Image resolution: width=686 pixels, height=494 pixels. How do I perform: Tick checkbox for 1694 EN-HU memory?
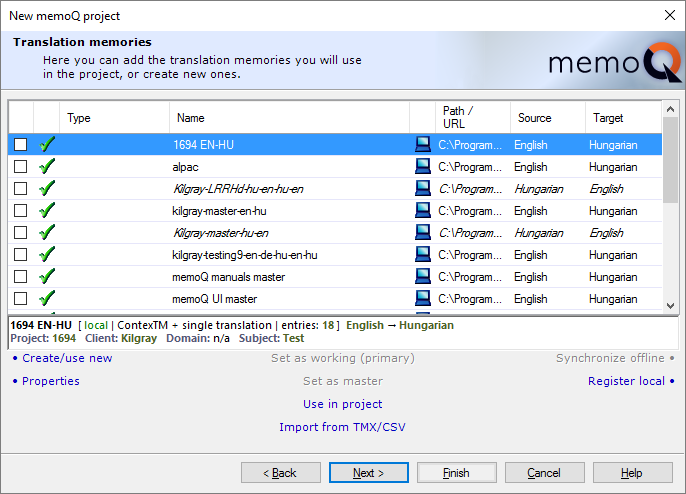(21, 144)
